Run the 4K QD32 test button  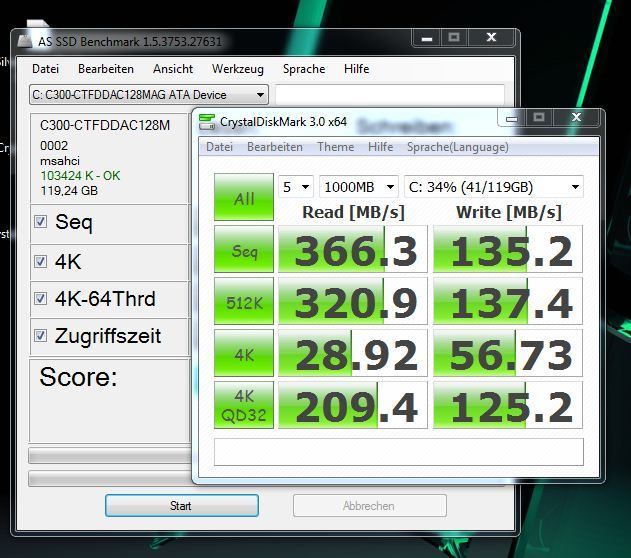244,405
